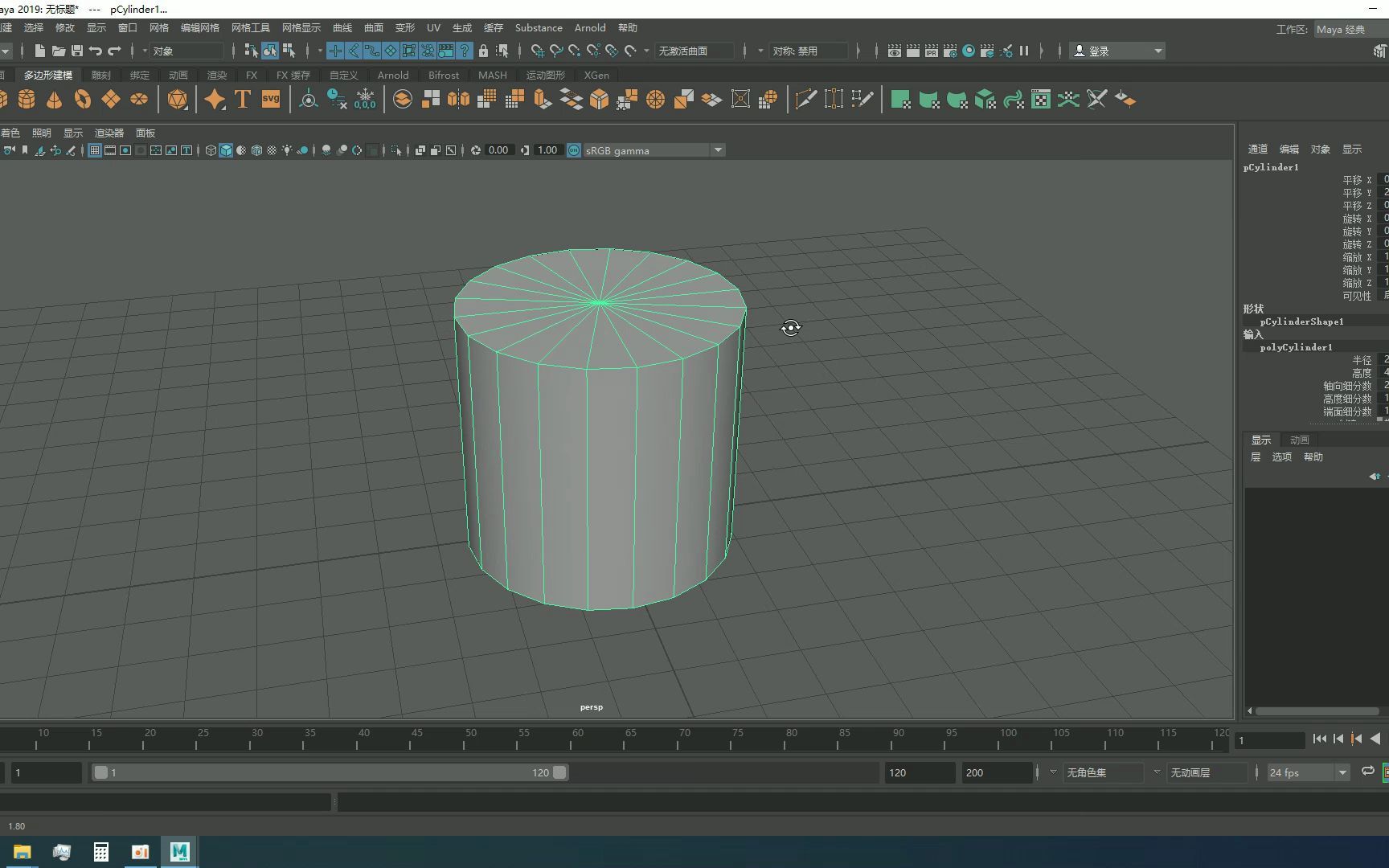Expand the Maya 经典 workspace dropdown
The width and height of the screenshot is (1389, 868).
pyautogui.click(x=1350, y=29)
